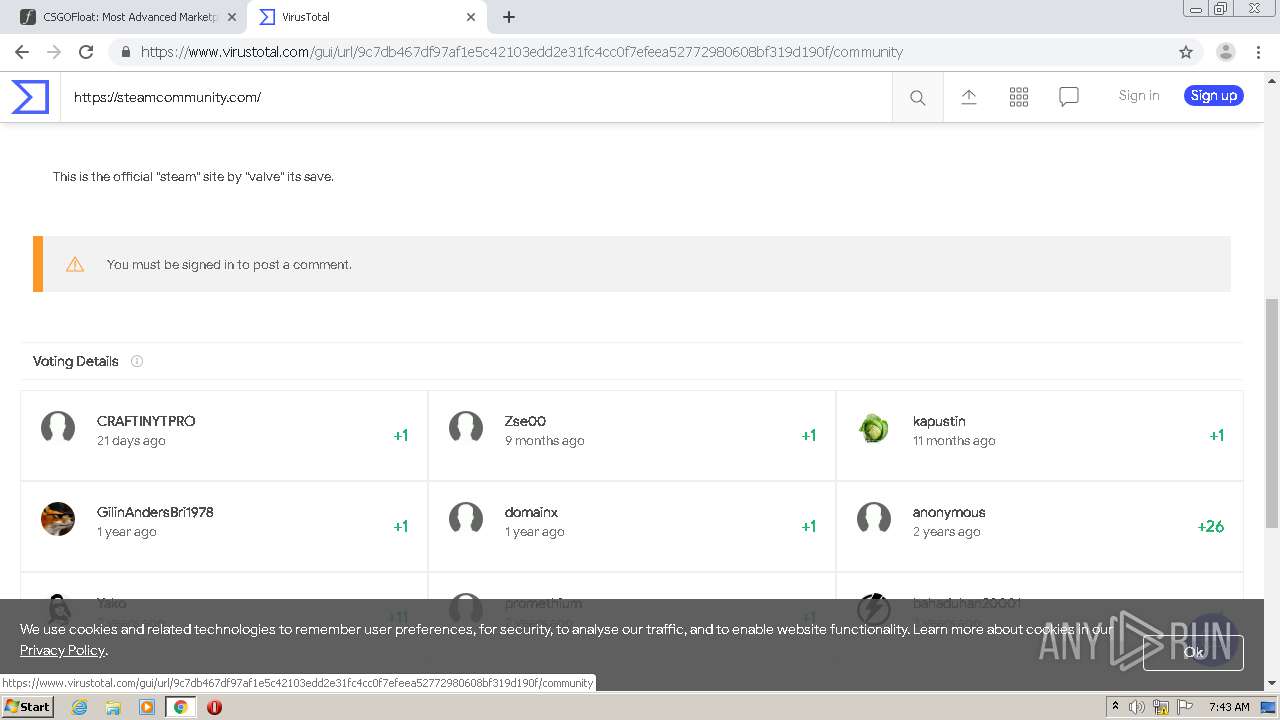1280x720 pixels.
Task: Open the comments speech bubble icon
Action: tap(1069, 96)
